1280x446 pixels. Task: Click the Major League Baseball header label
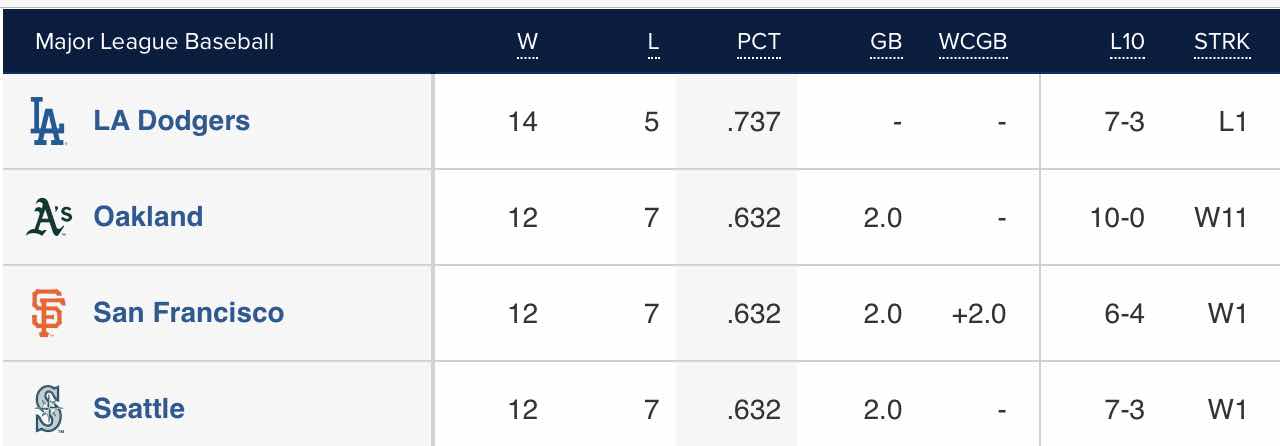[154, 42]
